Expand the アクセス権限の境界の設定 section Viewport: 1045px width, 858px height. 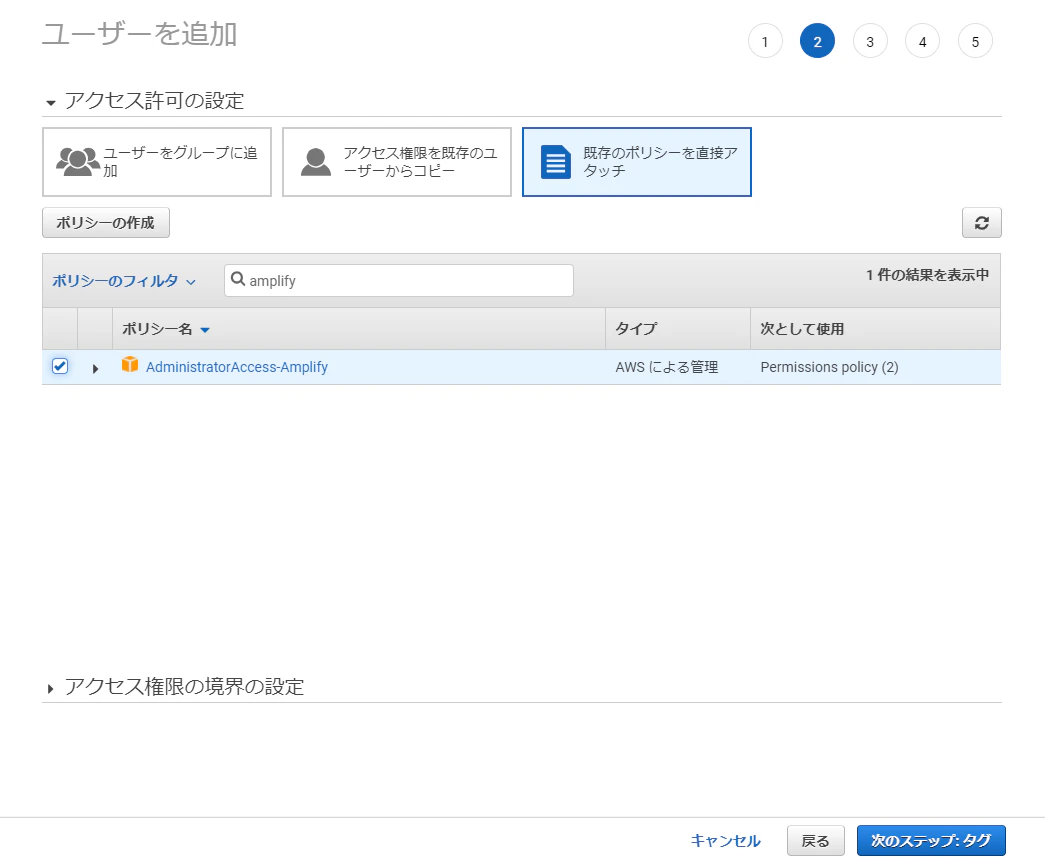click(51, 688)
